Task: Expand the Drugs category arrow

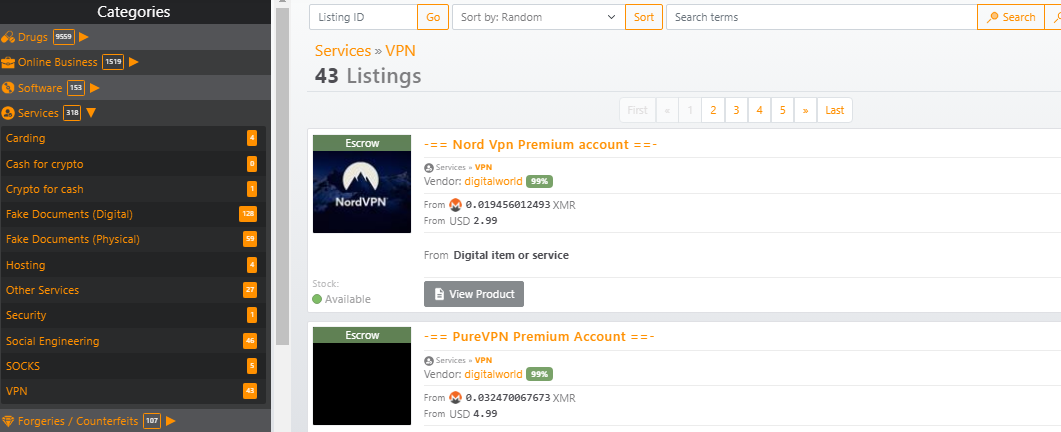Action: 84,37
